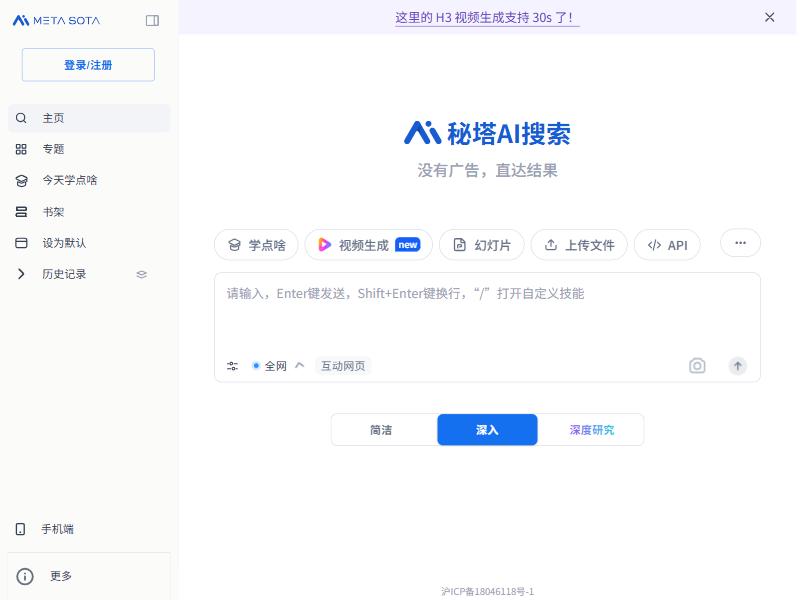800x600 pixels.
Task: Open 幻灯片 slides chip
Action: [x=482, y=245]
